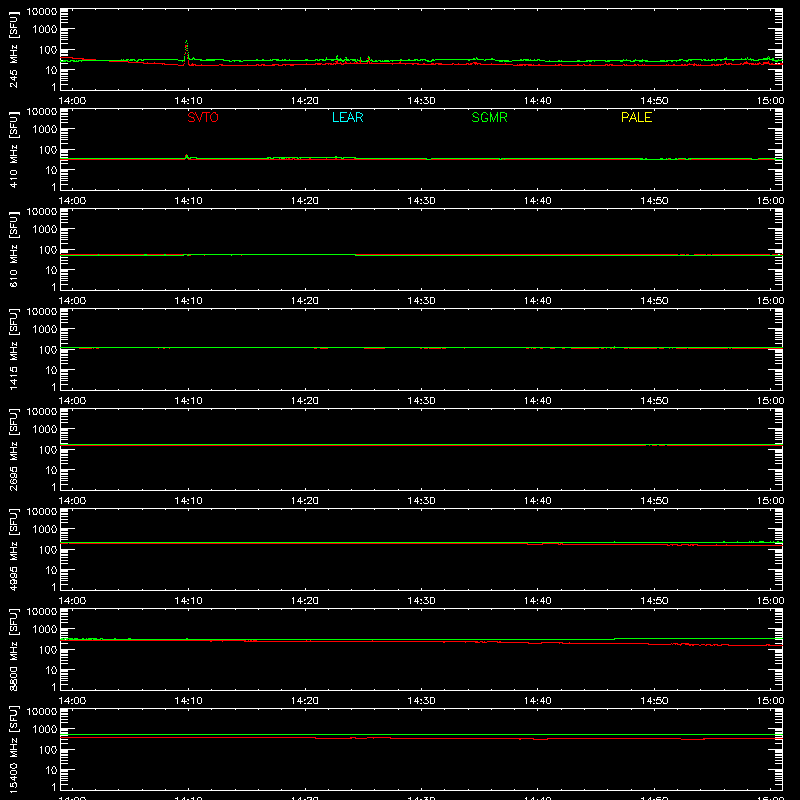Click the 10000 y-axis label of 15400 MHz panel
Viewport: 800px width, 800px height.
42,712
